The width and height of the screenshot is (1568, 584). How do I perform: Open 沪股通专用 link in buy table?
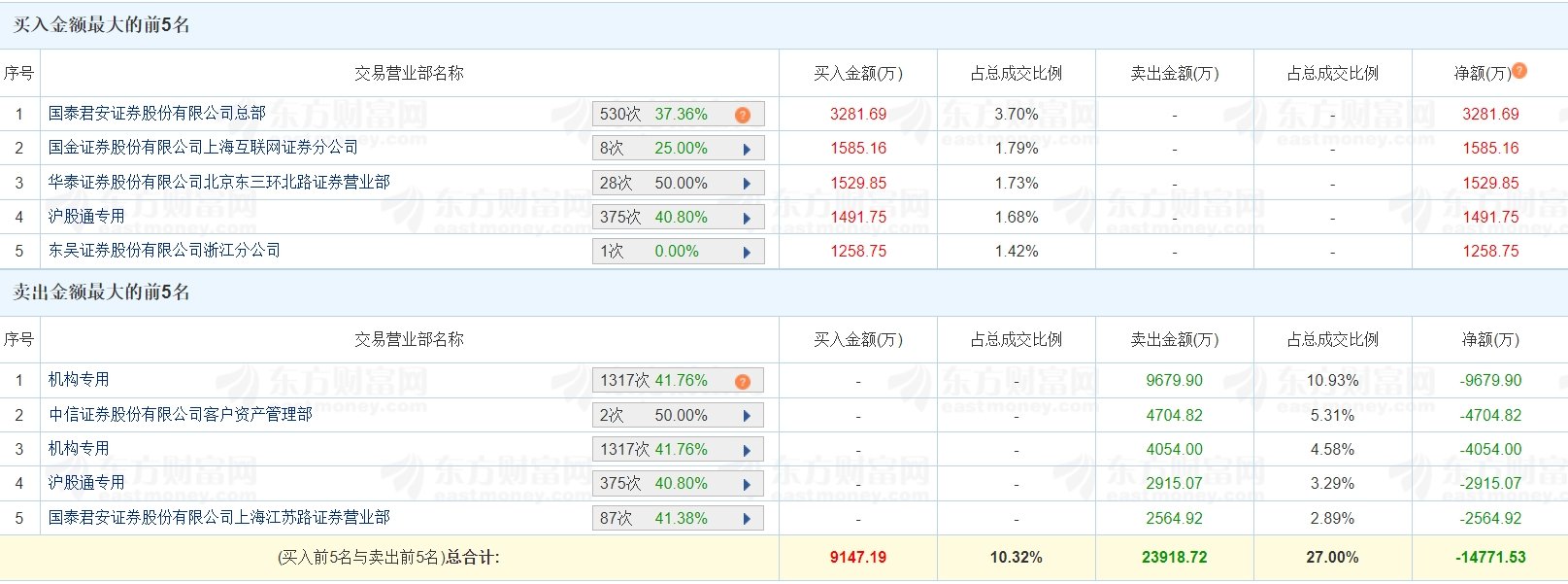pos(86,217)
